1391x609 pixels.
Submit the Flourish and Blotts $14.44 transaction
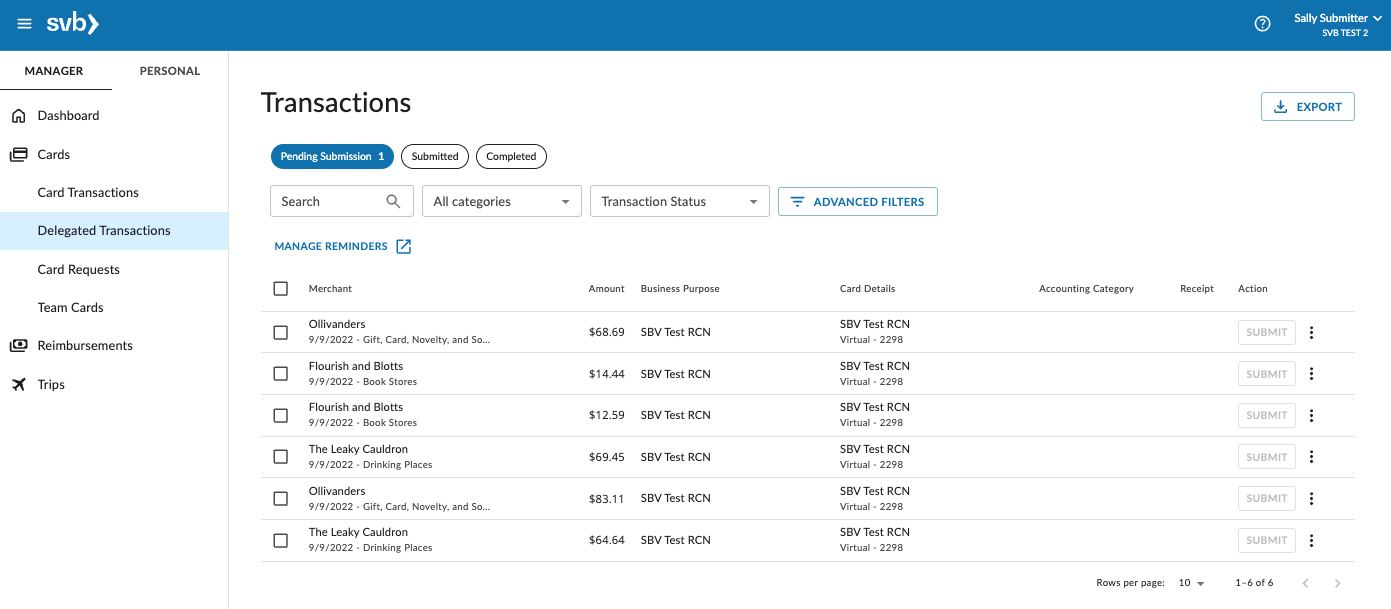1267,374
